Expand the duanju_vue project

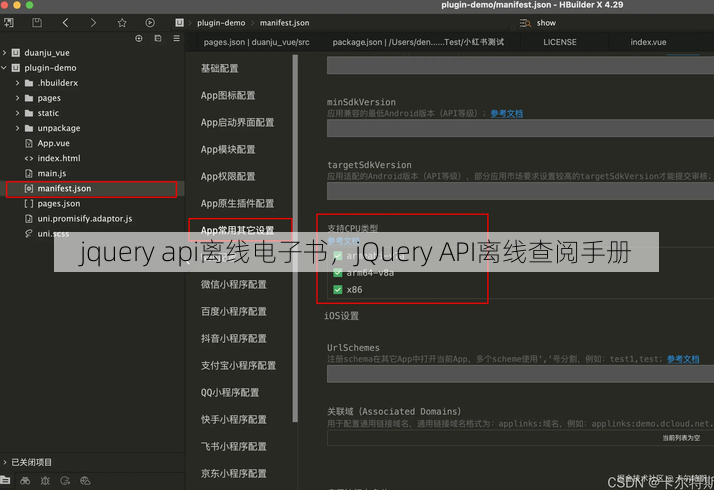tap(5, 53)
